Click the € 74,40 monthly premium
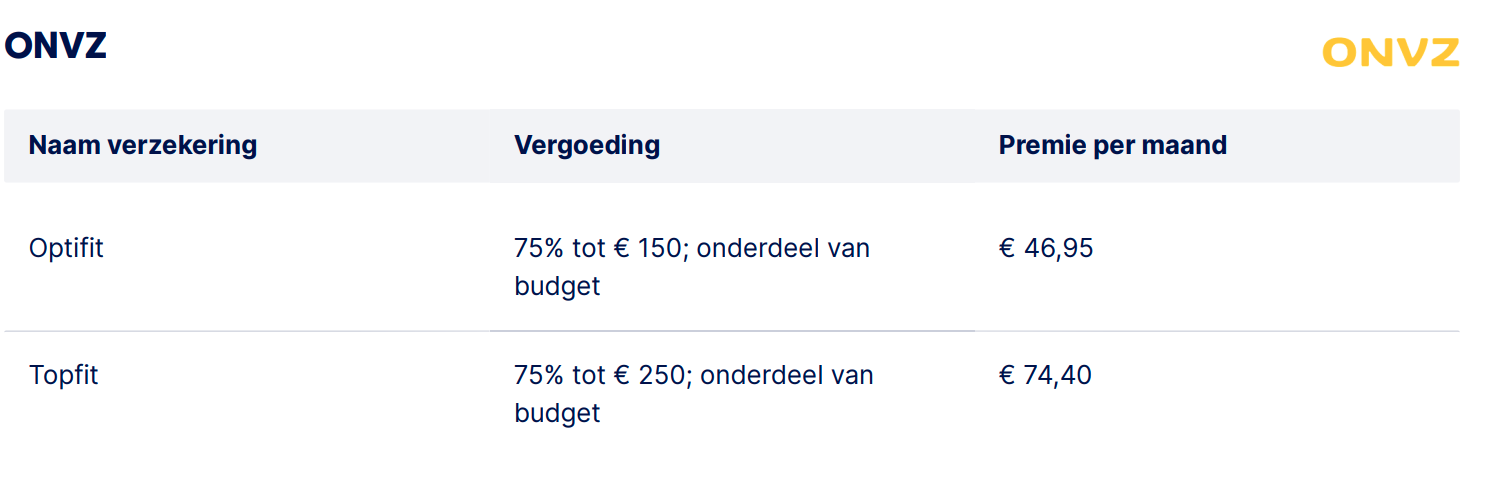This screenshot has width=1500, height=490. 1045,376
